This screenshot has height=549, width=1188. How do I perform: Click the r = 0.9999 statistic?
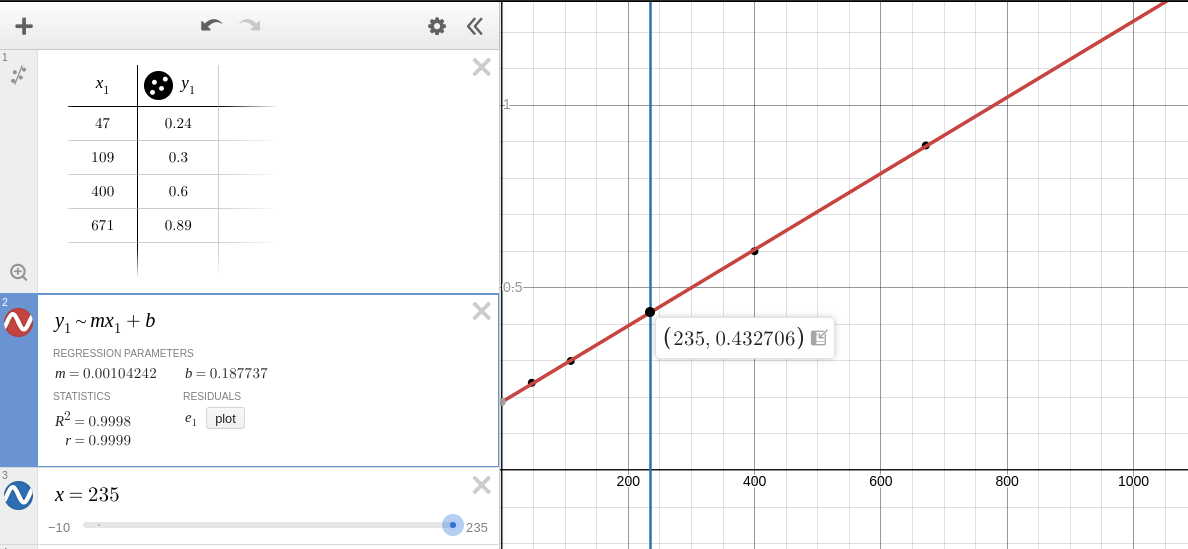pyautogui.click(x=98, y=440)
